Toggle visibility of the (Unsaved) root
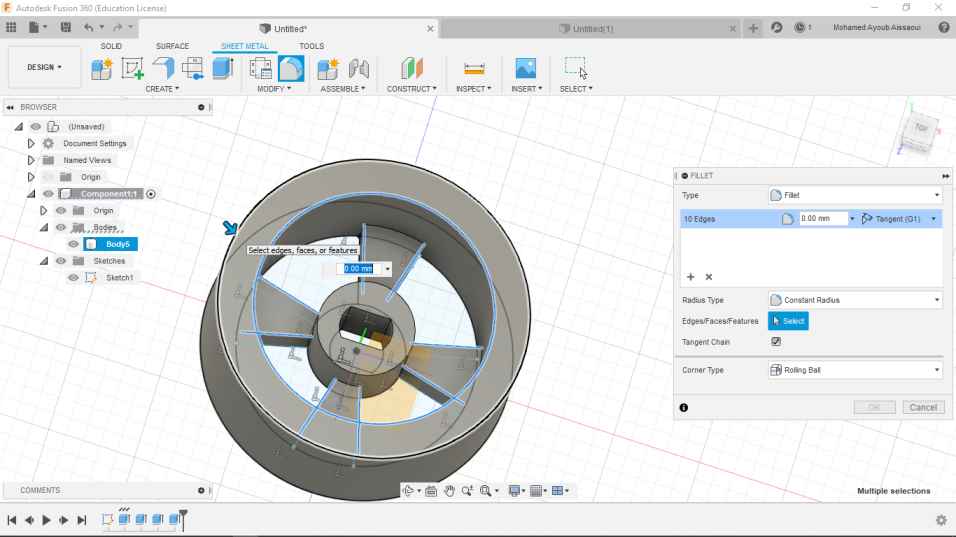This screenshot has height=537, width=956. pyautogui.click(x=36, y=127)
